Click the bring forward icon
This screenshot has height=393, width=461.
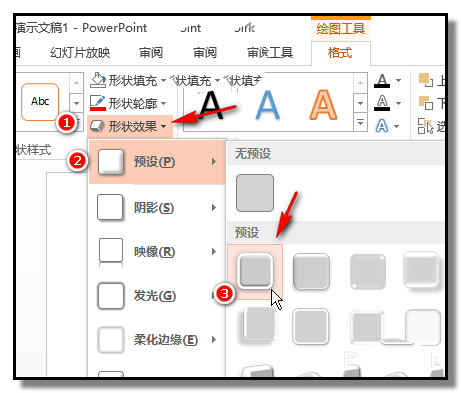(426, 80)
